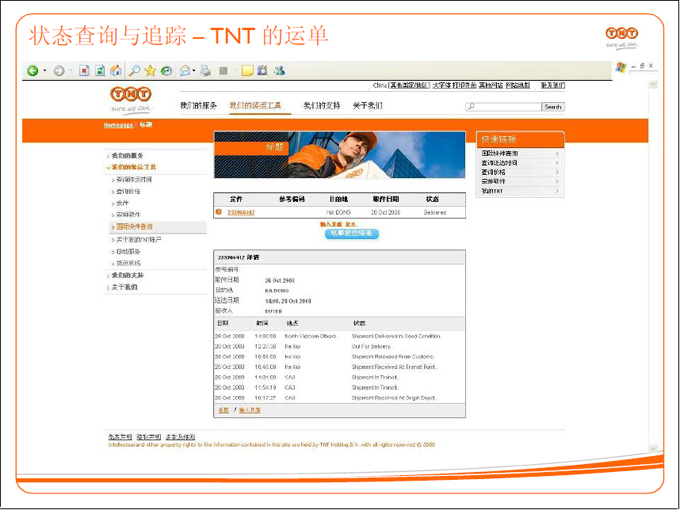The height and width of the screenshot is (510, 680).
Task: Click the Mail envelope icon
Action: click(x=185, y=71)
